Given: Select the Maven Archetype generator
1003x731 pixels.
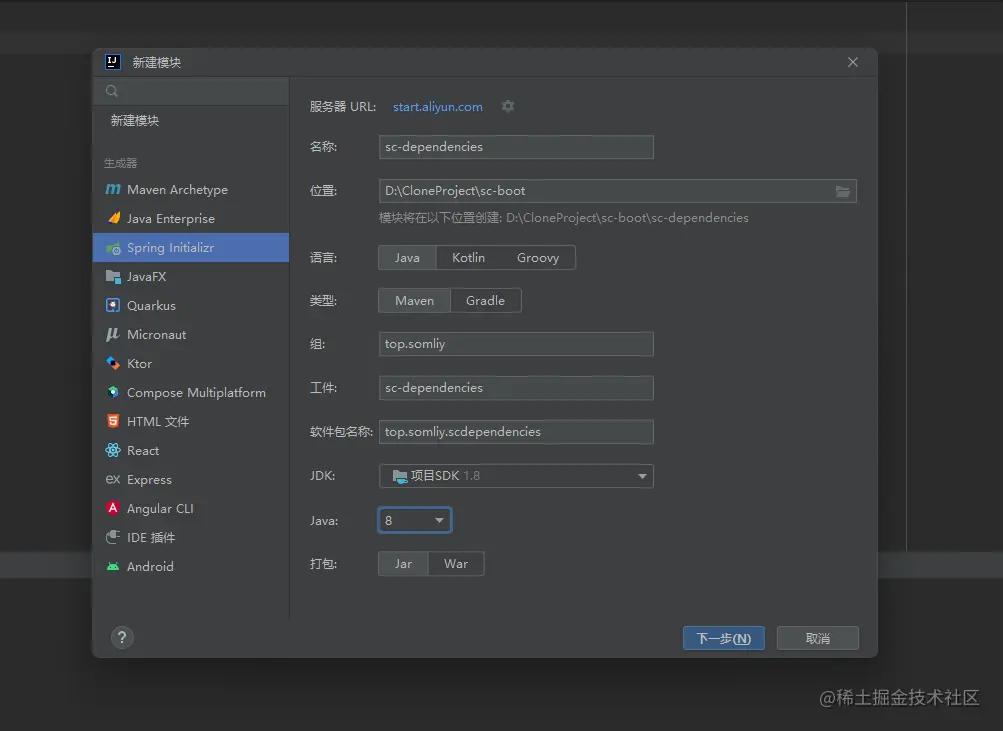Looking at the screenshot, I should (177, 189).
